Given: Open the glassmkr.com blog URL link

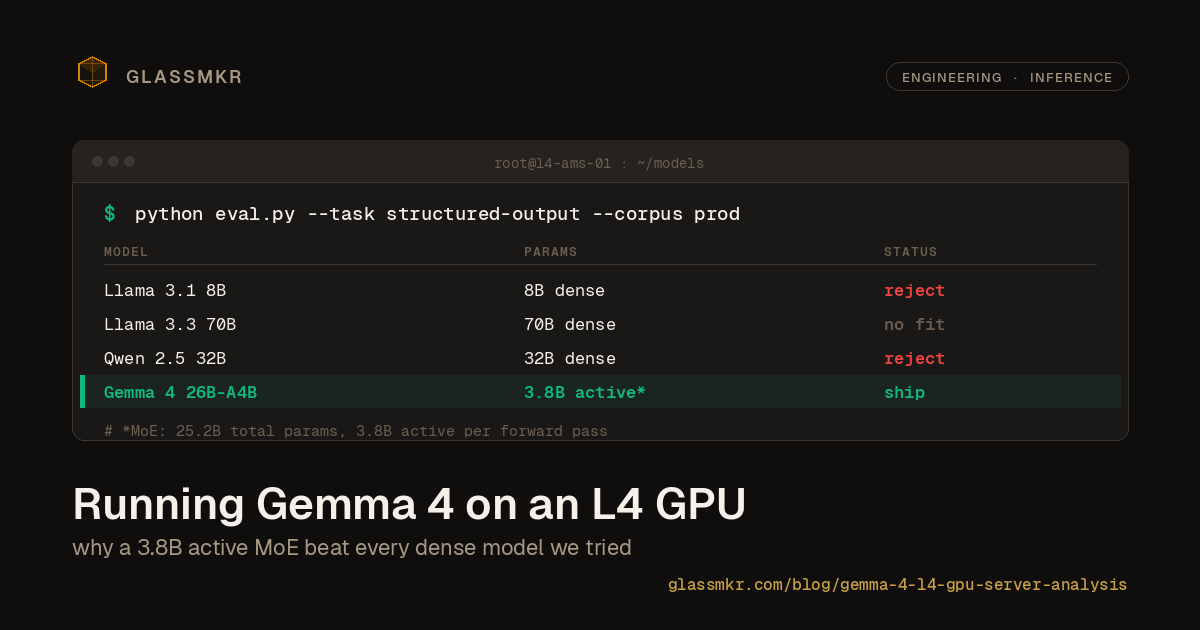Looking at the screenshot, I should coord(897,585).
